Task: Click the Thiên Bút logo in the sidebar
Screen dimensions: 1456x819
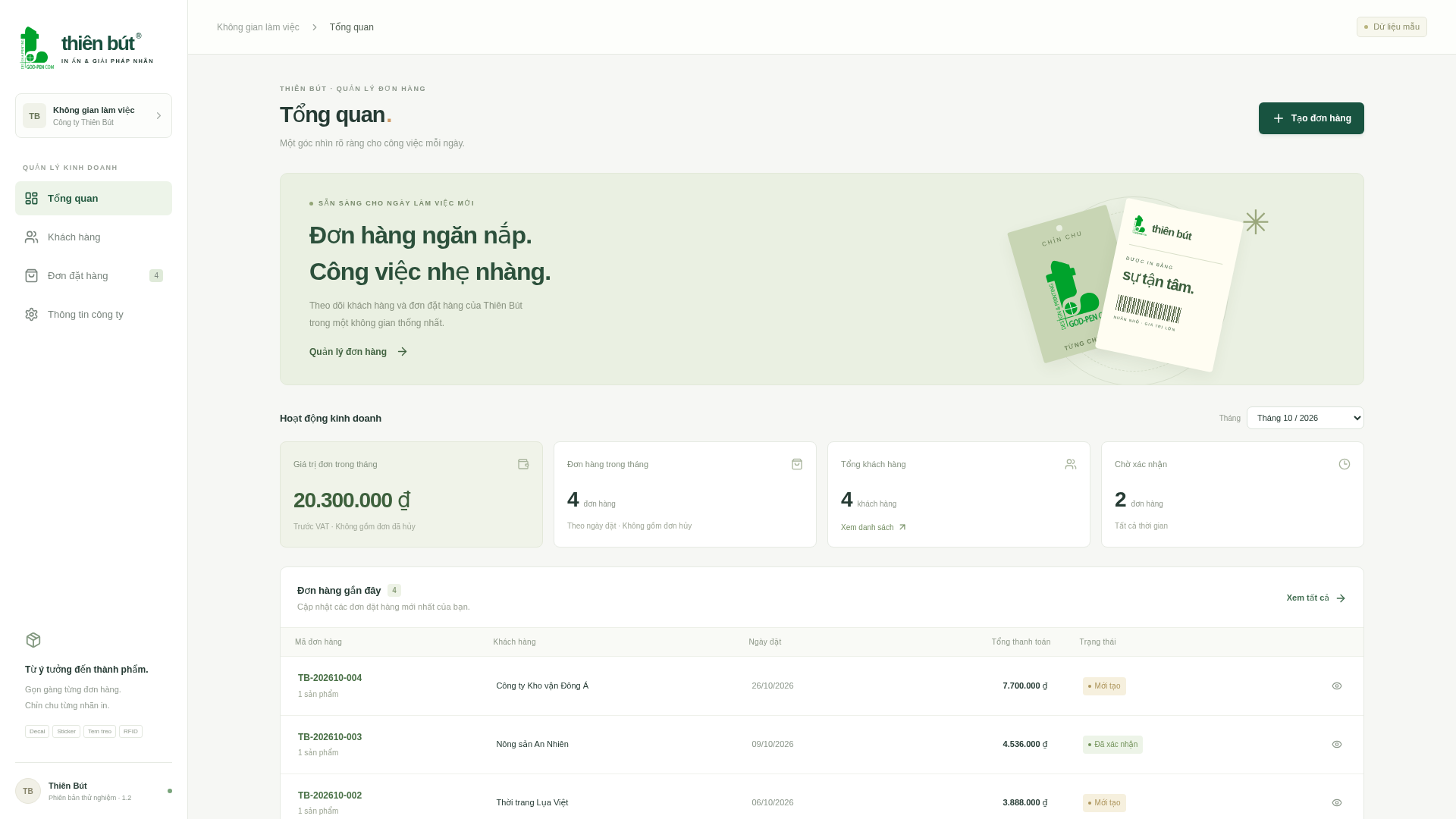Action: point(86,49)
